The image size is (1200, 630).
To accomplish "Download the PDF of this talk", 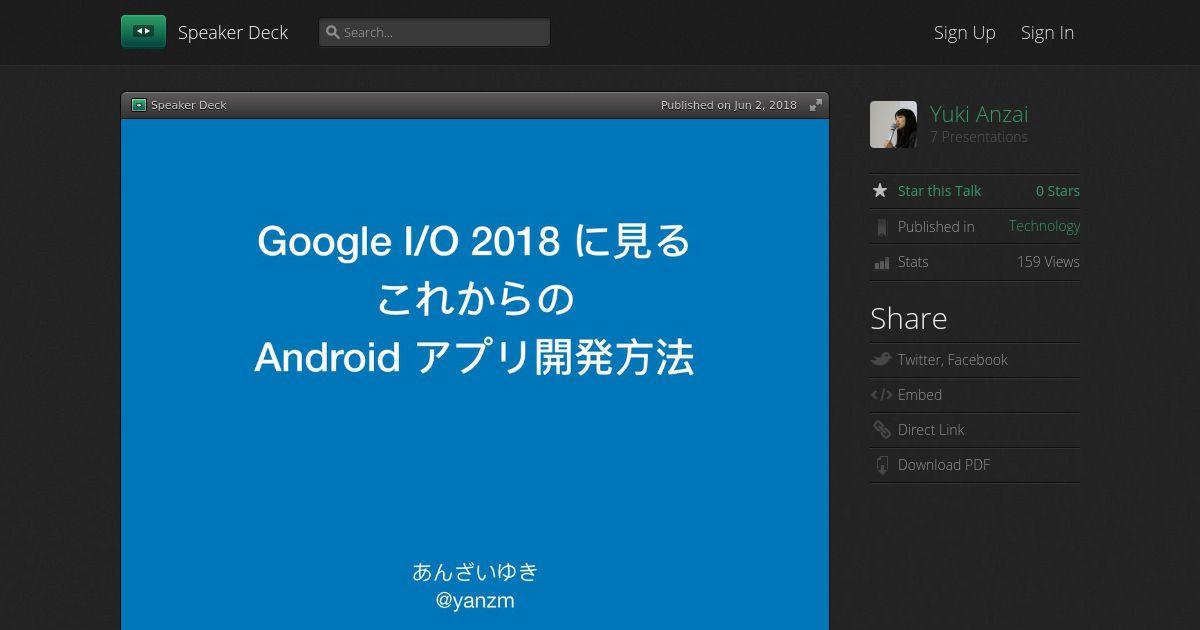I will (944, 465).
